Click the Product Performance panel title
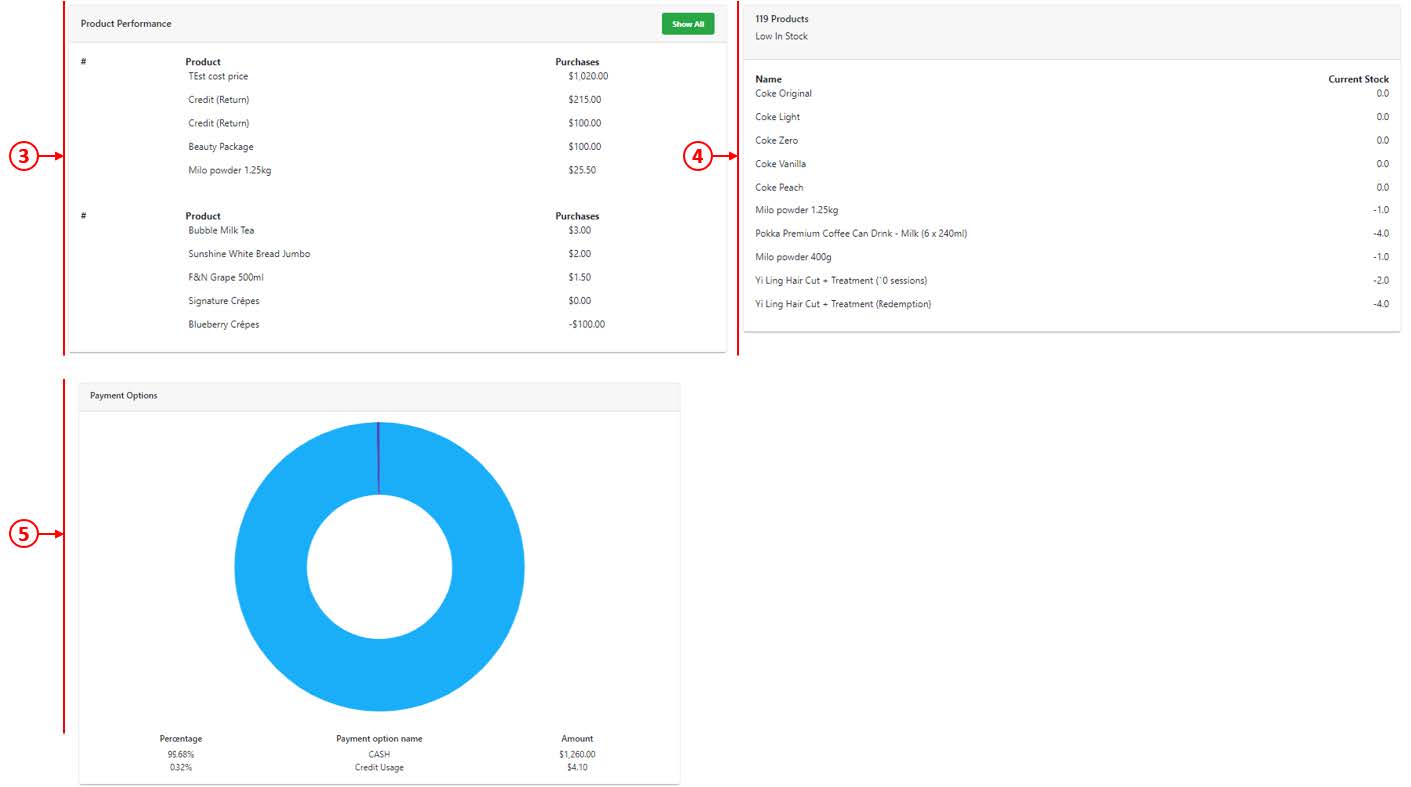The width and height of the screenshot is (1411, 787). point(126,23)
